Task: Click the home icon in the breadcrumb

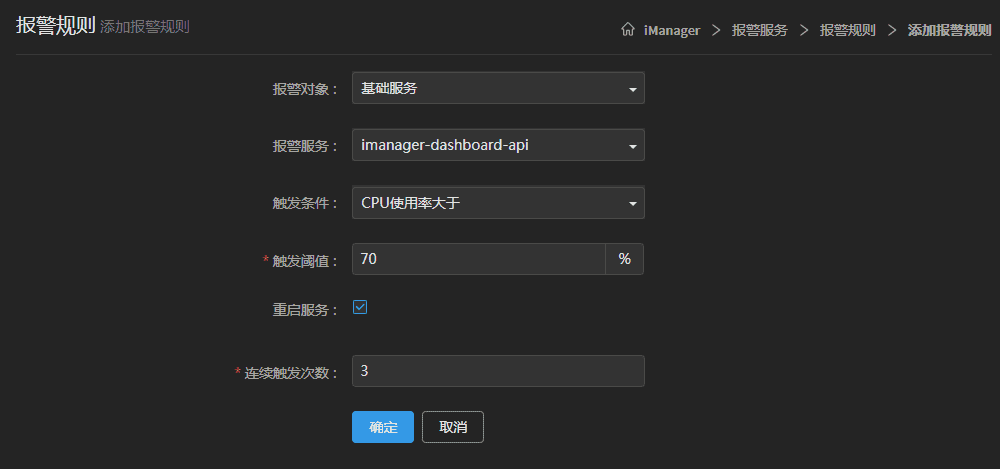Action: [x=628, y=30]
